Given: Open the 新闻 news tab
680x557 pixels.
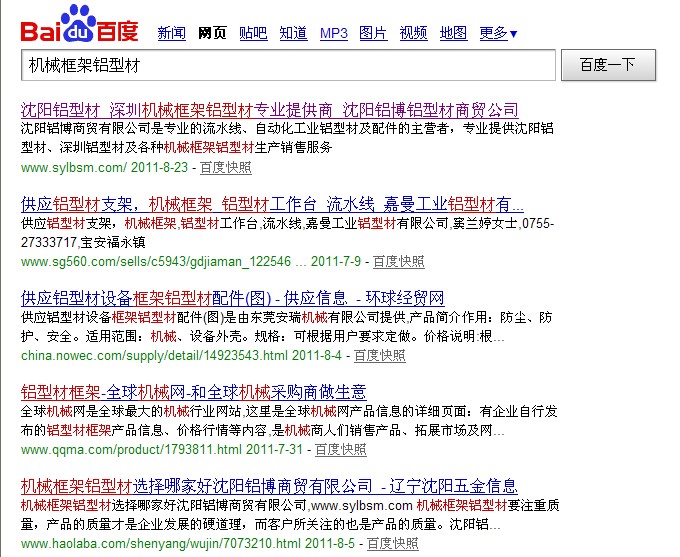Looking at the screenshot, I should 172,34.
